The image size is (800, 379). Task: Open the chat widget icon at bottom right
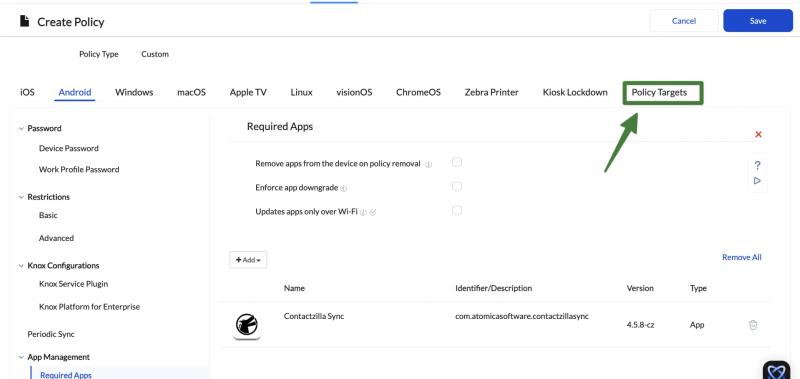(x=776, y=370)
